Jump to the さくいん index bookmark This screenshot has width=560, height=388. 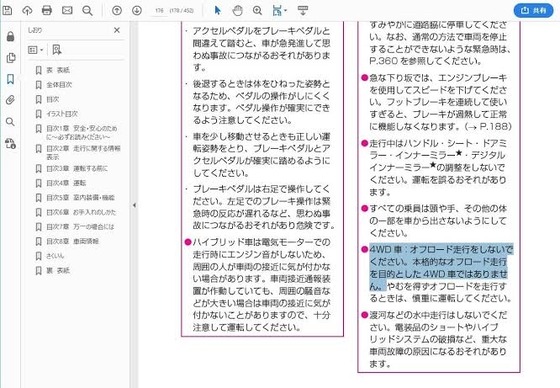point(55,256)
